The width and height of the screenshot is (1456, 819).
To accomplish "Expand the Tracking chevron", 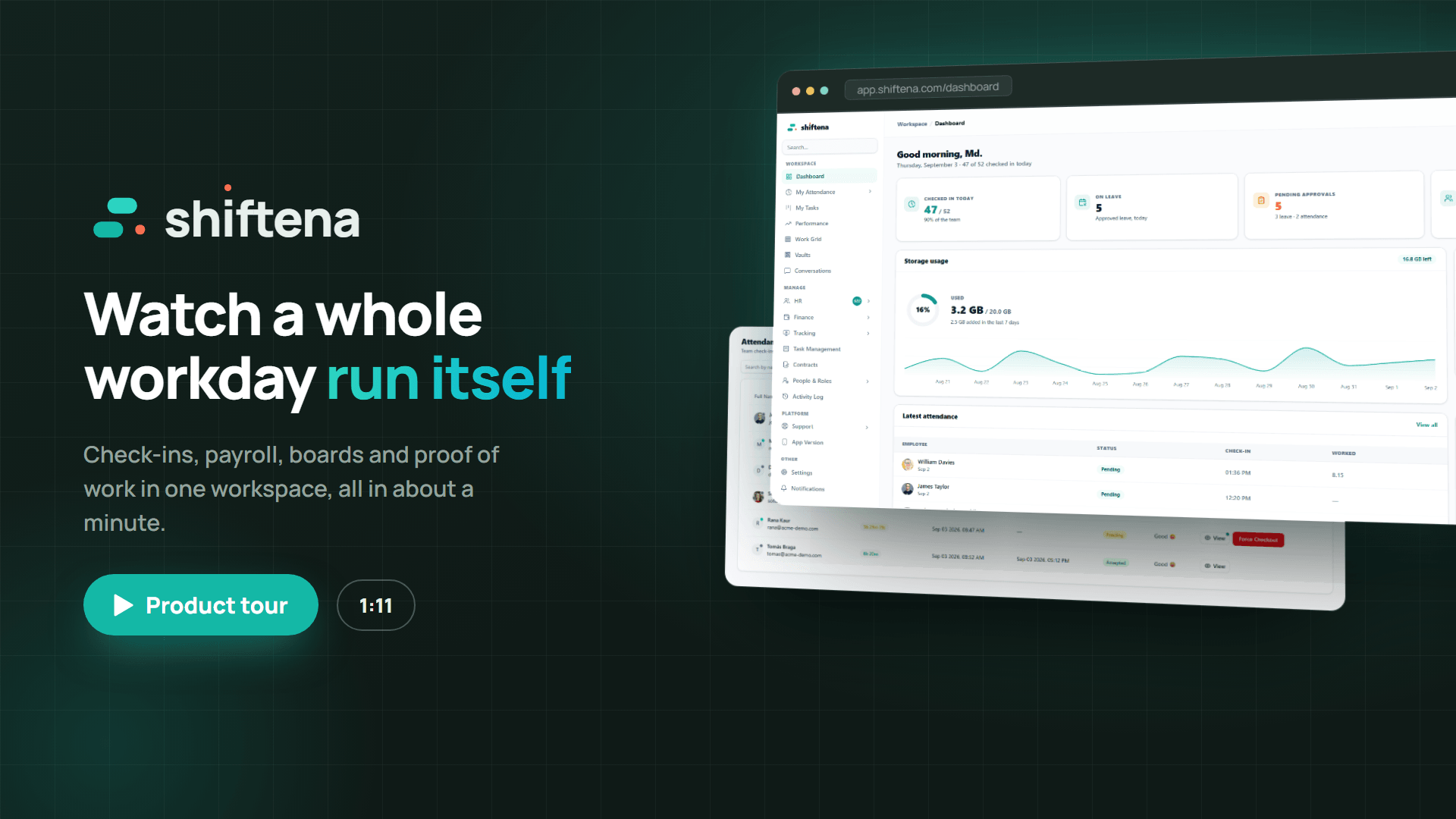I will click(868, 333).
